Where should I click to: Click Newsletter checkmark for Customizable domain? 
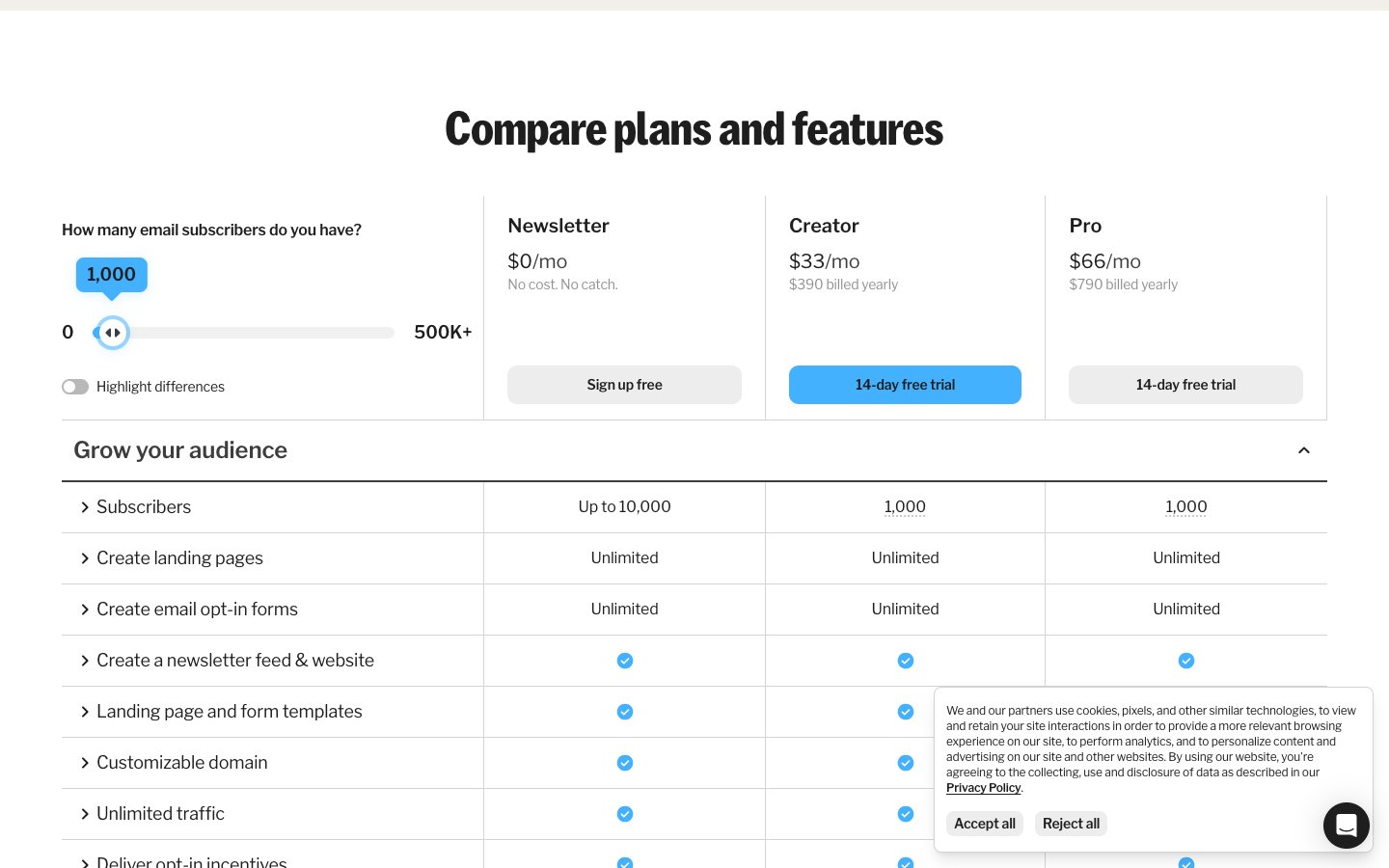pyautogui.click(x=625, y=763)
